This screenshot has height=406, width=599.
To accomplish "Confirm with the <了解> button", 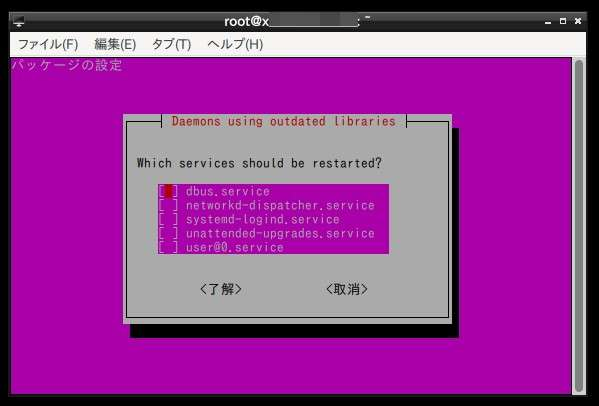I will pos(221,289).
